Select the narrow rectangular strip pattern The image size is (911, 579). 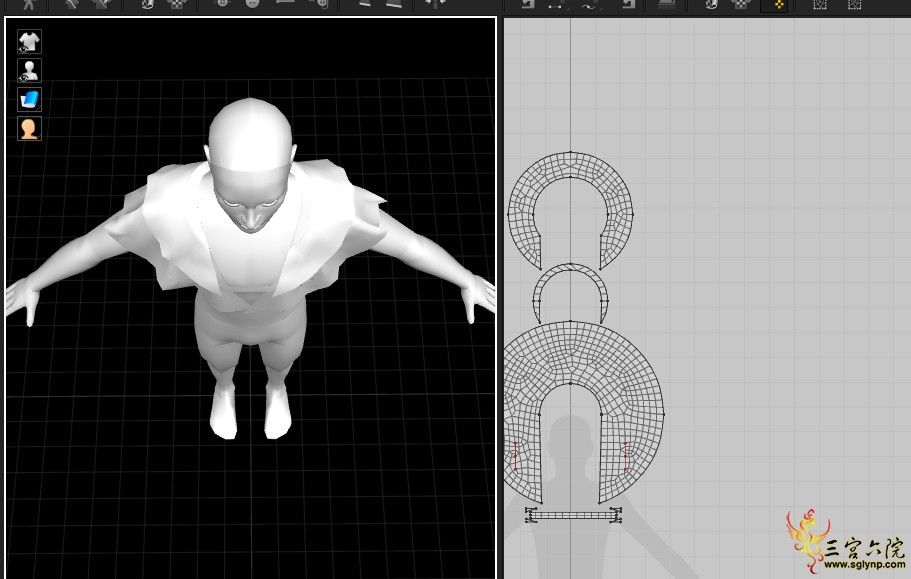pyautogui.click(x=573, y=515)
